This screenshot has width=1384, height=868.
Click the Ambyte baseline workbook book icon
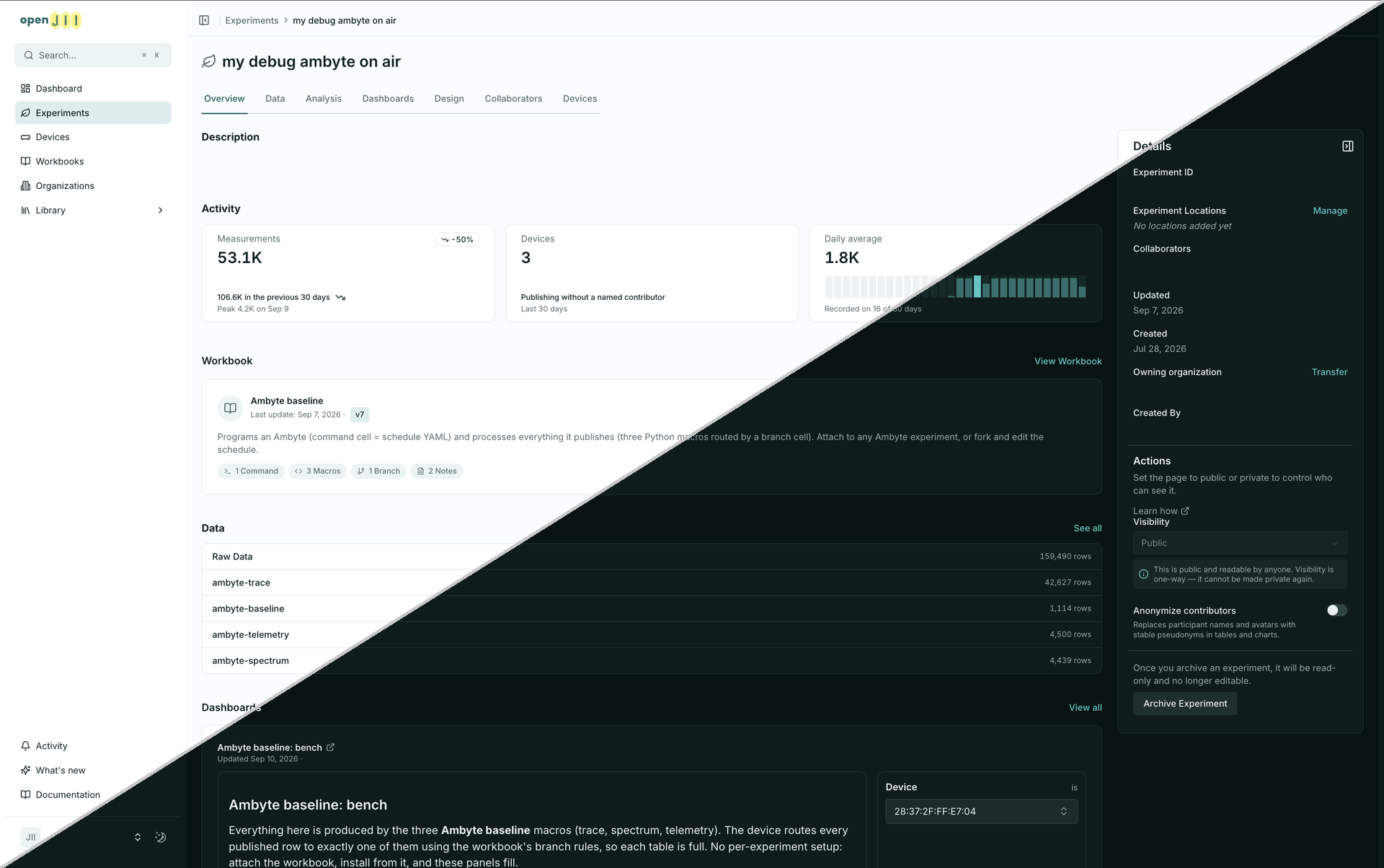pyautogui.click(x=230, y=408)
